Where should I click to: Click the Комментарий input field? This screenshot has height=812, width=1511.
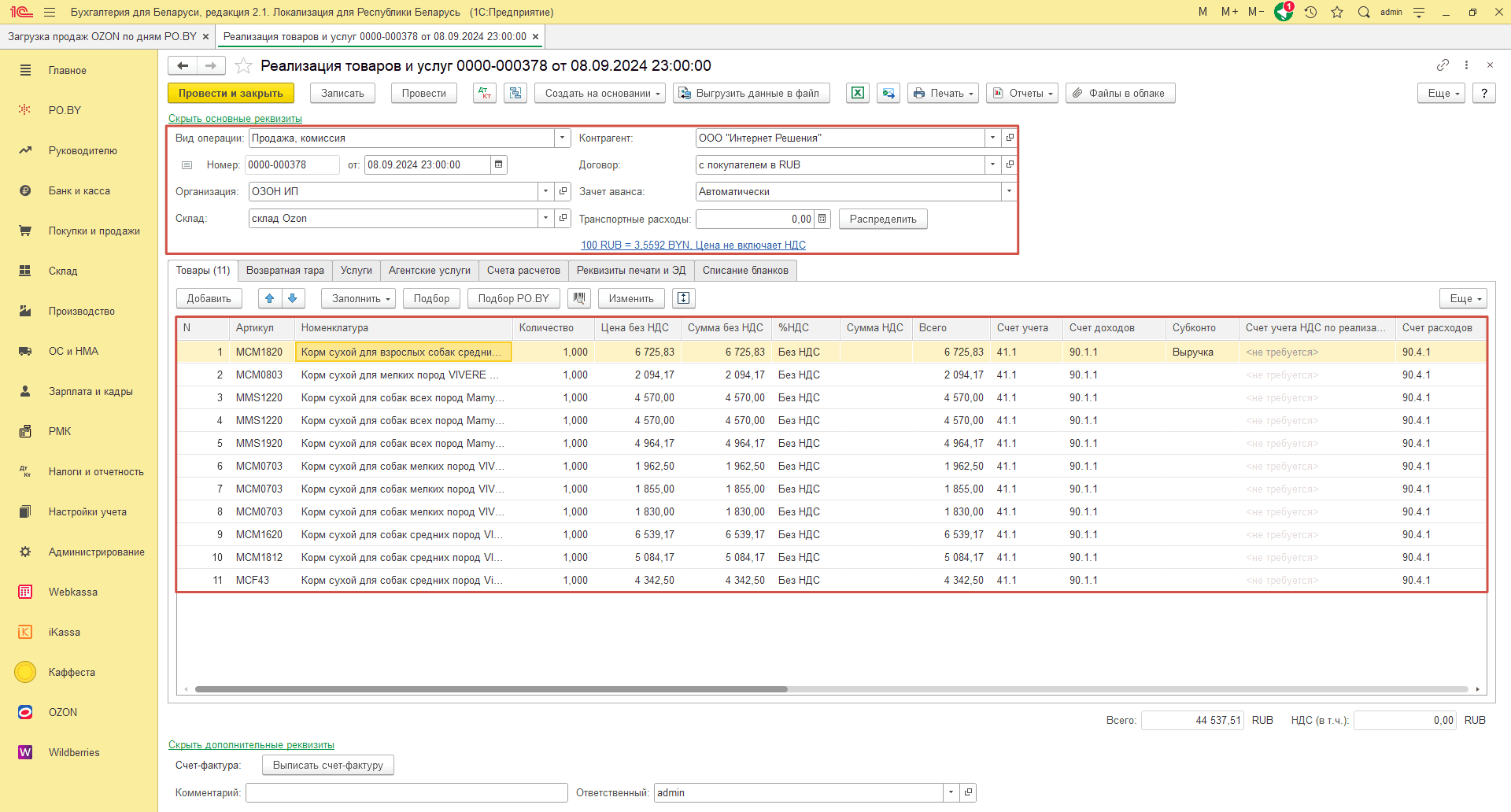pyautogui.click(x=407, y=792)
